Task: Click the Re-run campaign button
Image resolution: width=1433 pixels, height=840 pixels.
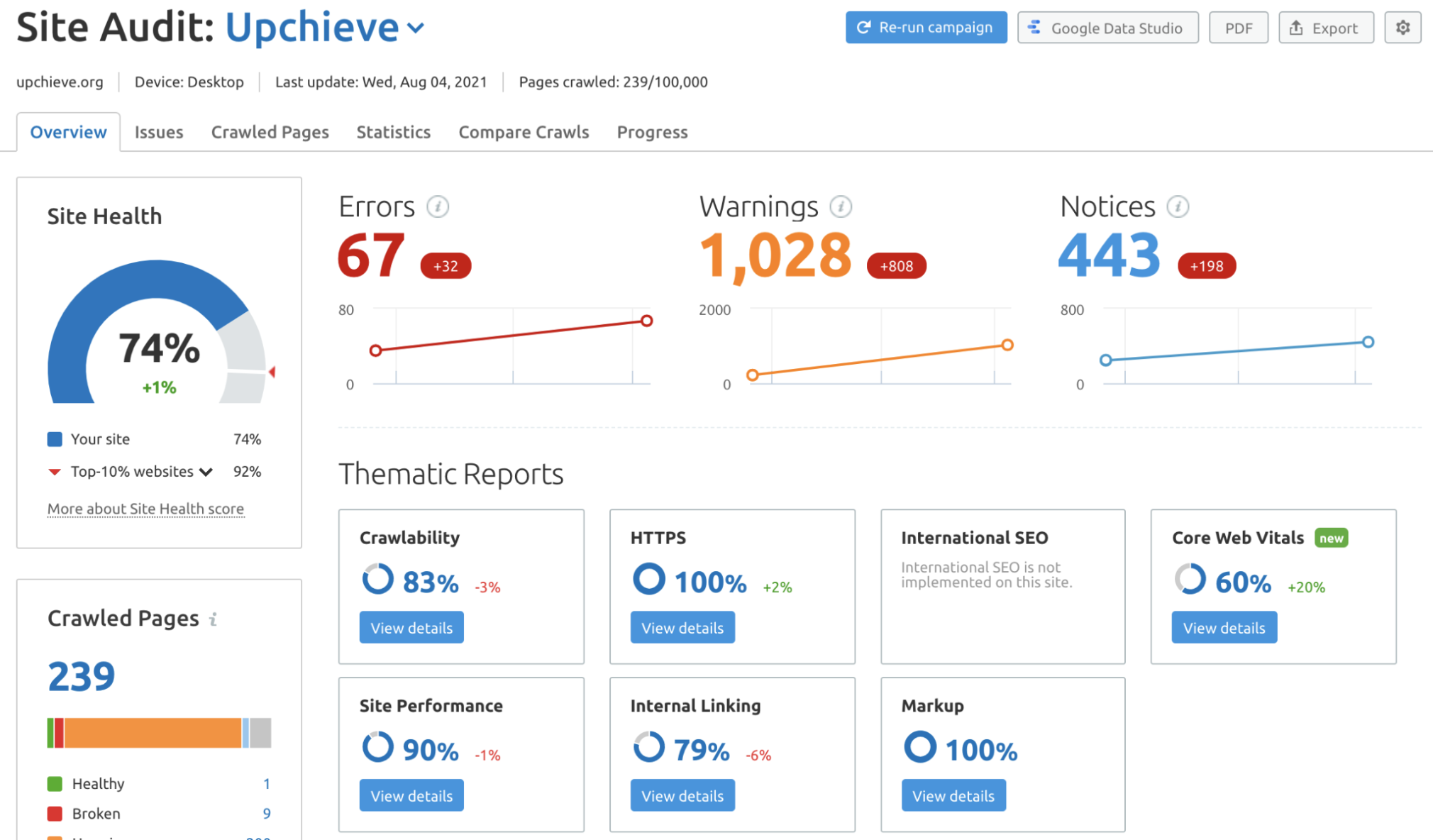Action: tap(926, 28)
